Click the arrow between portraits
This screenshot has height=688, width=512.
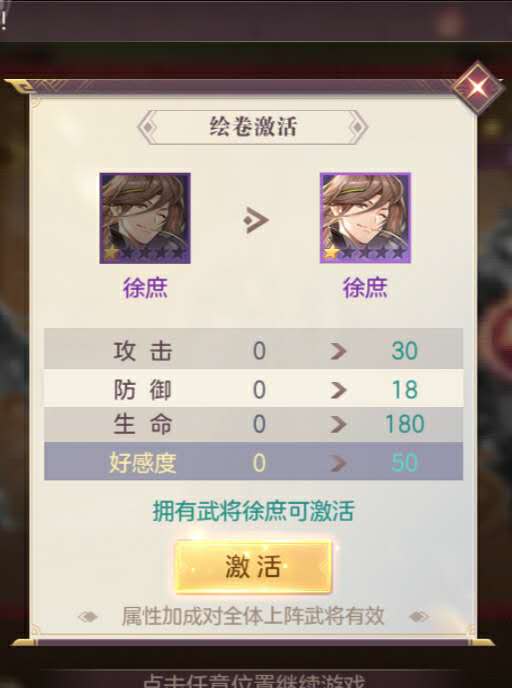pos(255,220)
